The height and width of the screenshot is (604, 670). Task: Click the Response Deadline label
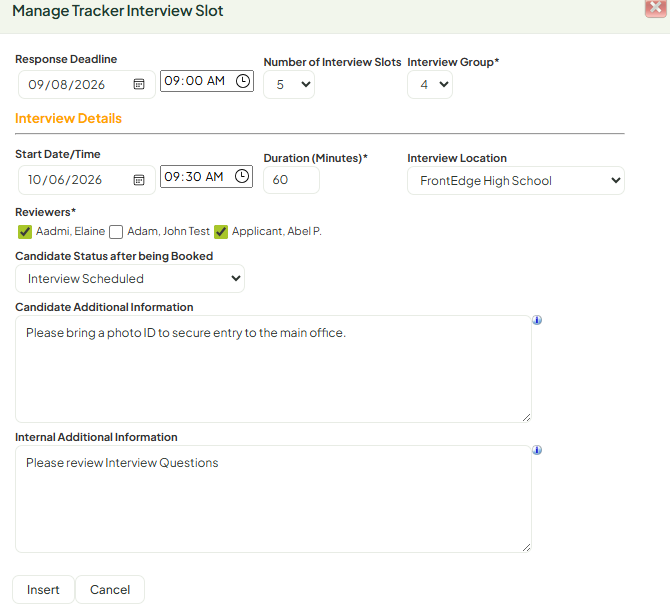(x=66, y=59)
